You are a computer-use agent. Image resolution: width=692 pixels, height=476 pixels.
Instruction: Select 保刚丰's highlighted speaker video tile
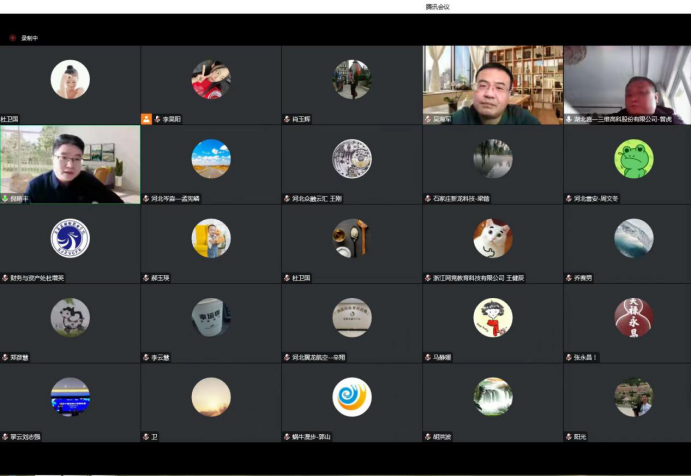[x=70, y=163]
